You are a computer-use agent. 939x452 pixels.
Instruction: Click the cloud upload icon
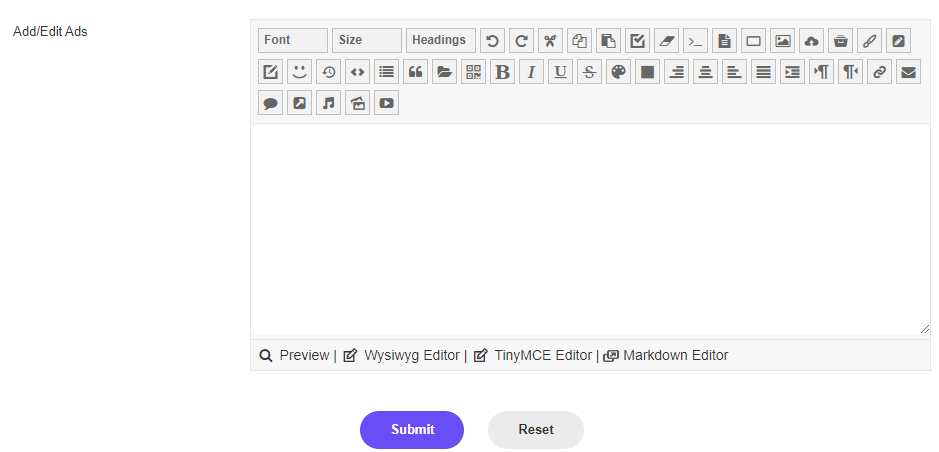(x=811, y=41)
